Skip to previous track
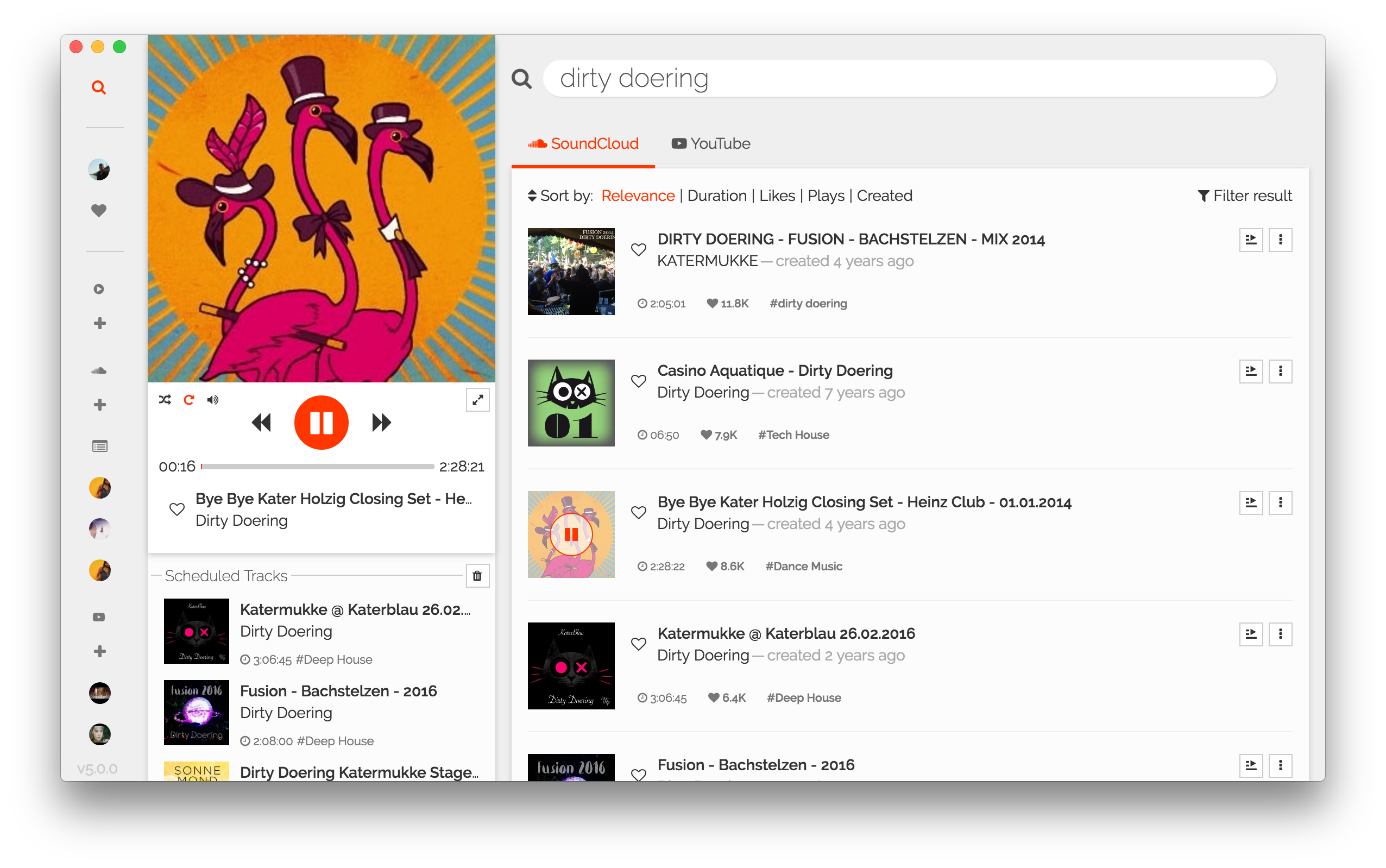1386x868 pixels. tap(261, 423)
